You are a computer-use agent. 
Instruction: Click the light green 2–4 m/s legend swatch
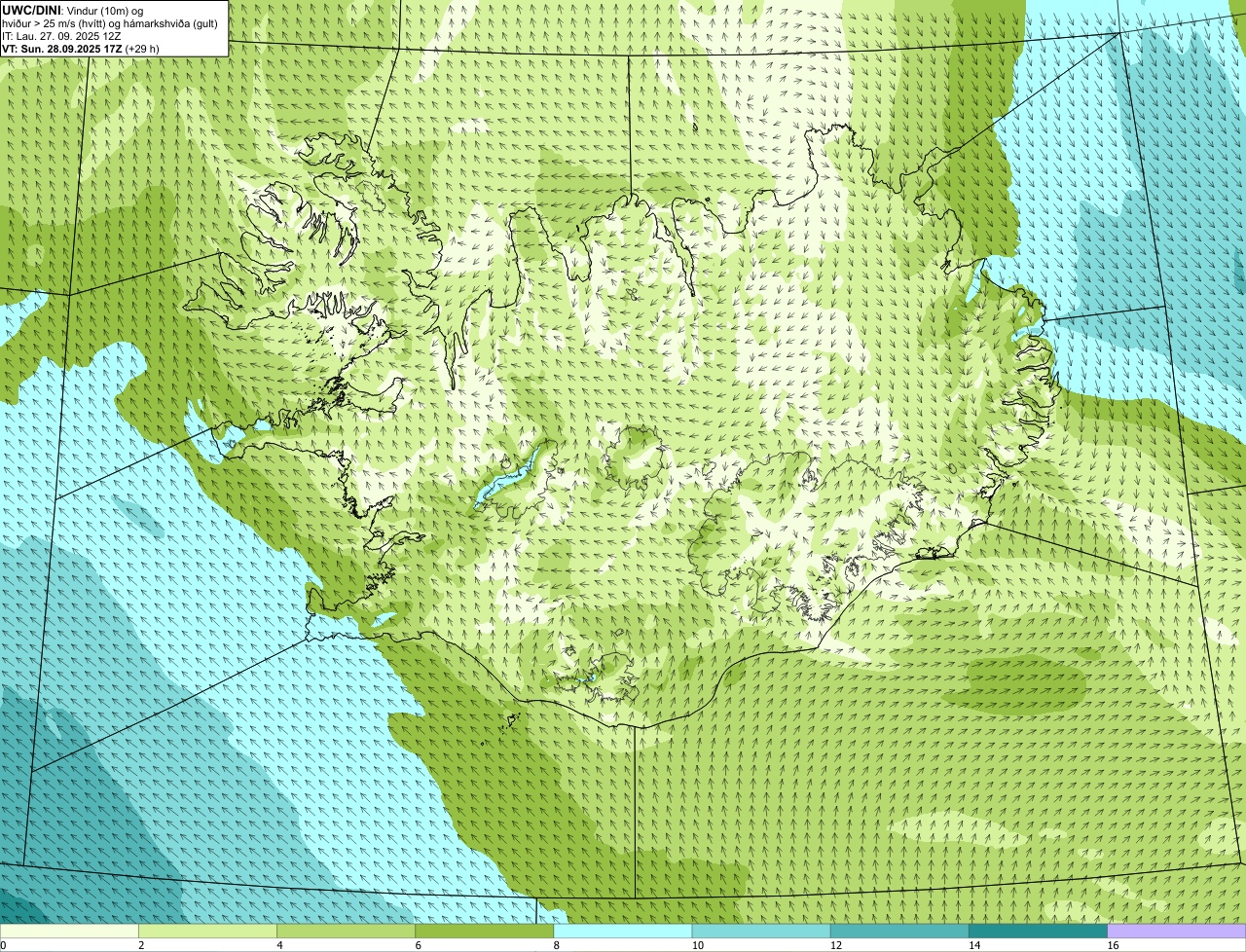pyautogui.click(x=208, y=931)
